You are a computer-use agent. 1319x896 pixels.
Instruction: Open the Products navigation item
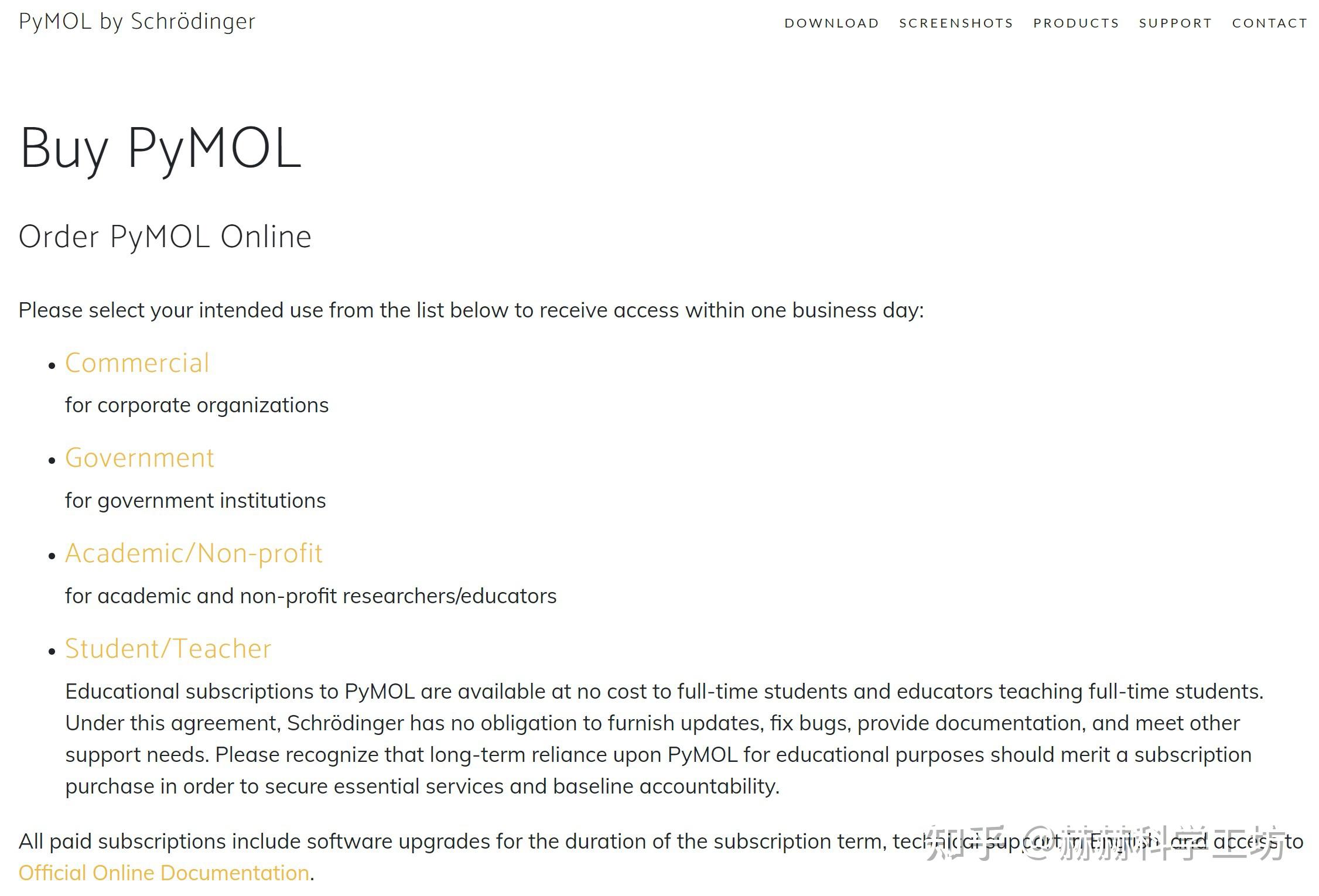[x=1076, y=23]
